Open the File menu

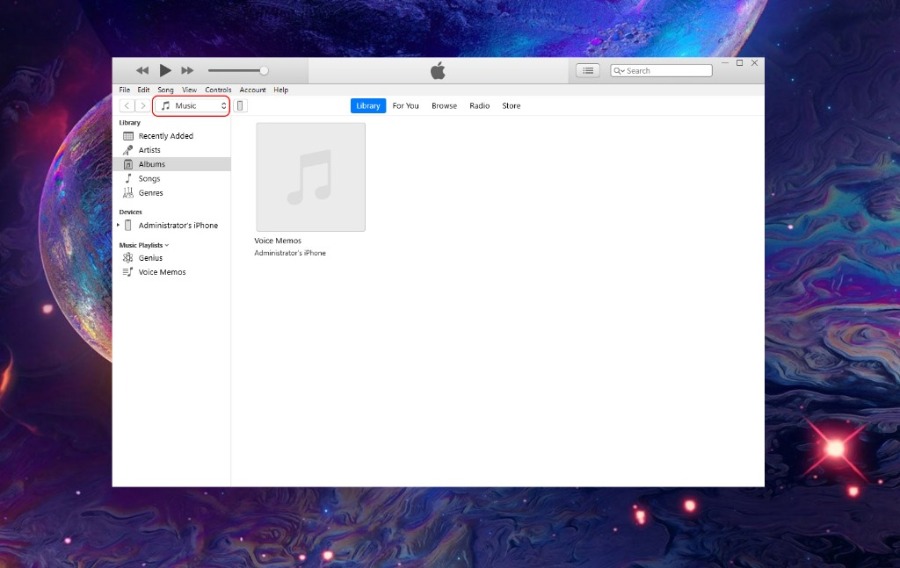tap(125, 90)
